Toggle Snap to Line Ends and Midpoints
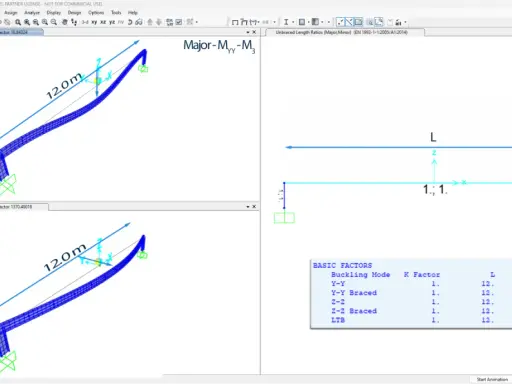Image resolution: width=512 pixels, height=384 pixels. (349, 22)
